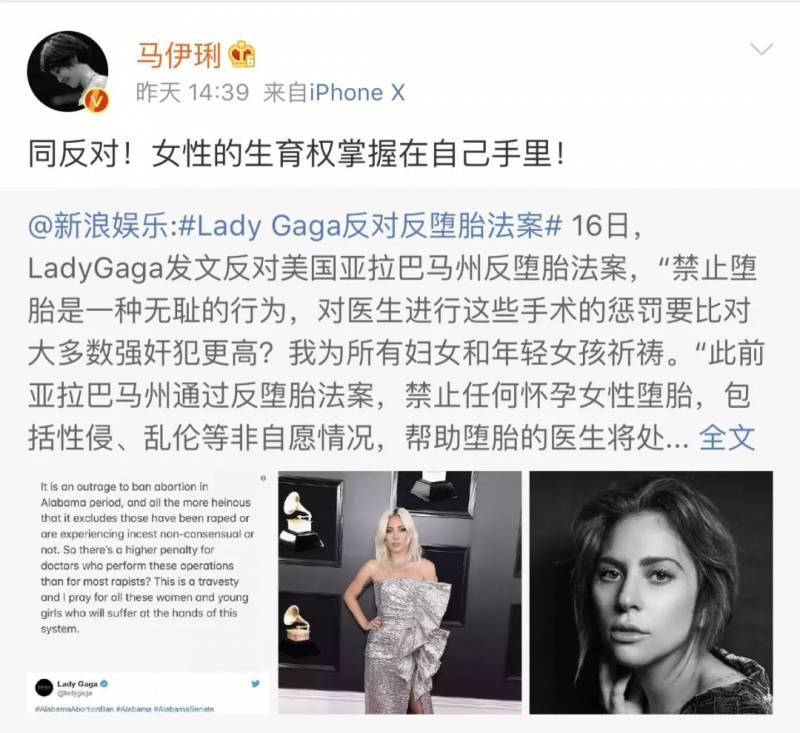Expand full post via 全文 link
Screen dimensions: 800x733
pyautogui.click(x=727, y=438)
